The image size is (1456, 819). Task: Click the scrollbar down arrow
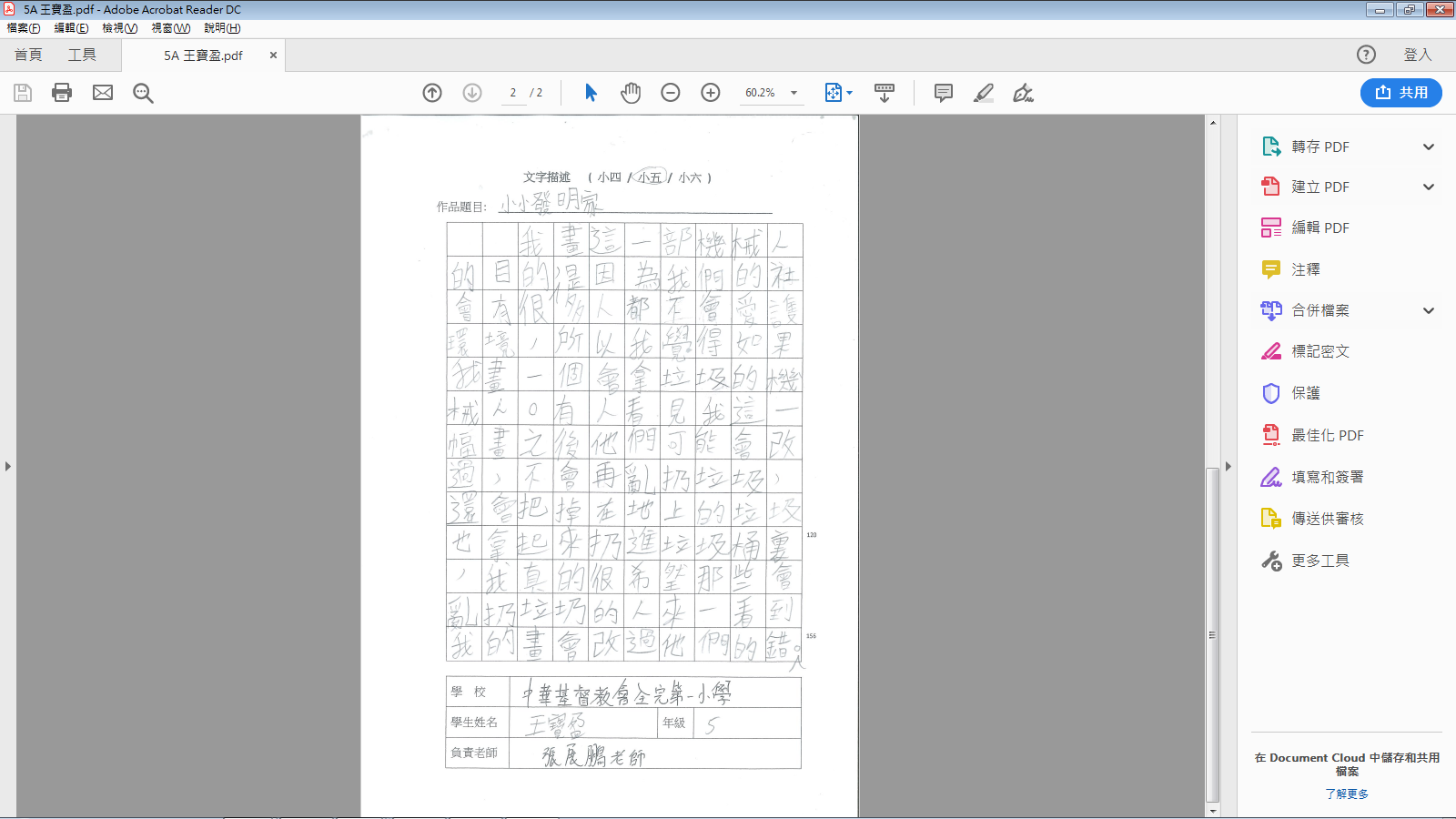(1212, 810)
